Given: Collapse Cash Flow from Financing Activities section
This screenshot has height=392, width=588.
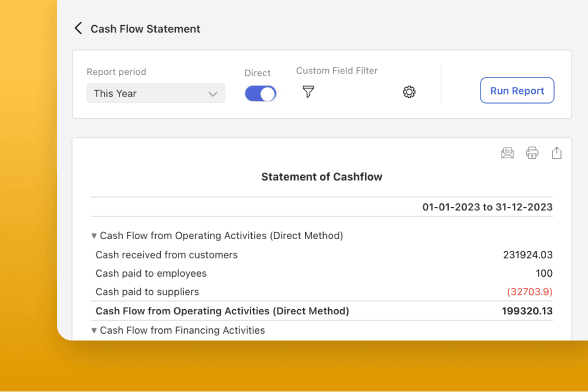Looking at the screenshot, I should click(x=94, y=330).
